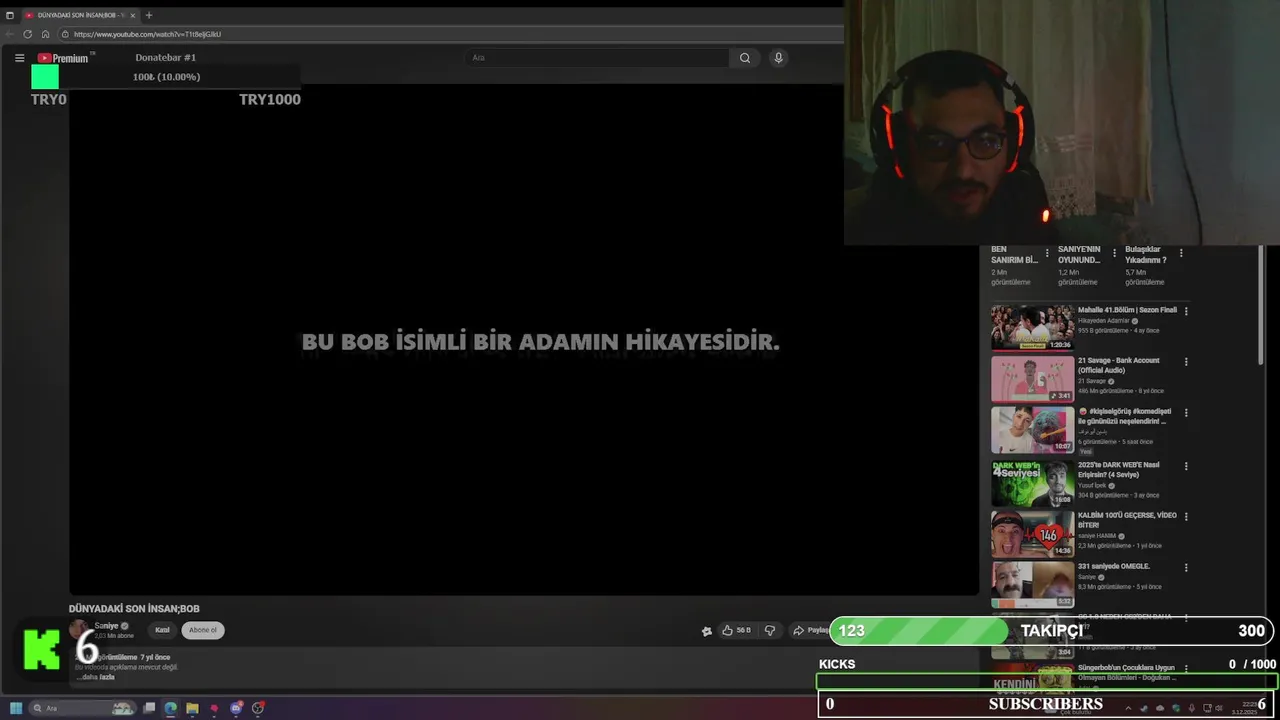Screen dimensions: 1280x720
Task: Open Discord from the taskbar
Action: [236, 708]
